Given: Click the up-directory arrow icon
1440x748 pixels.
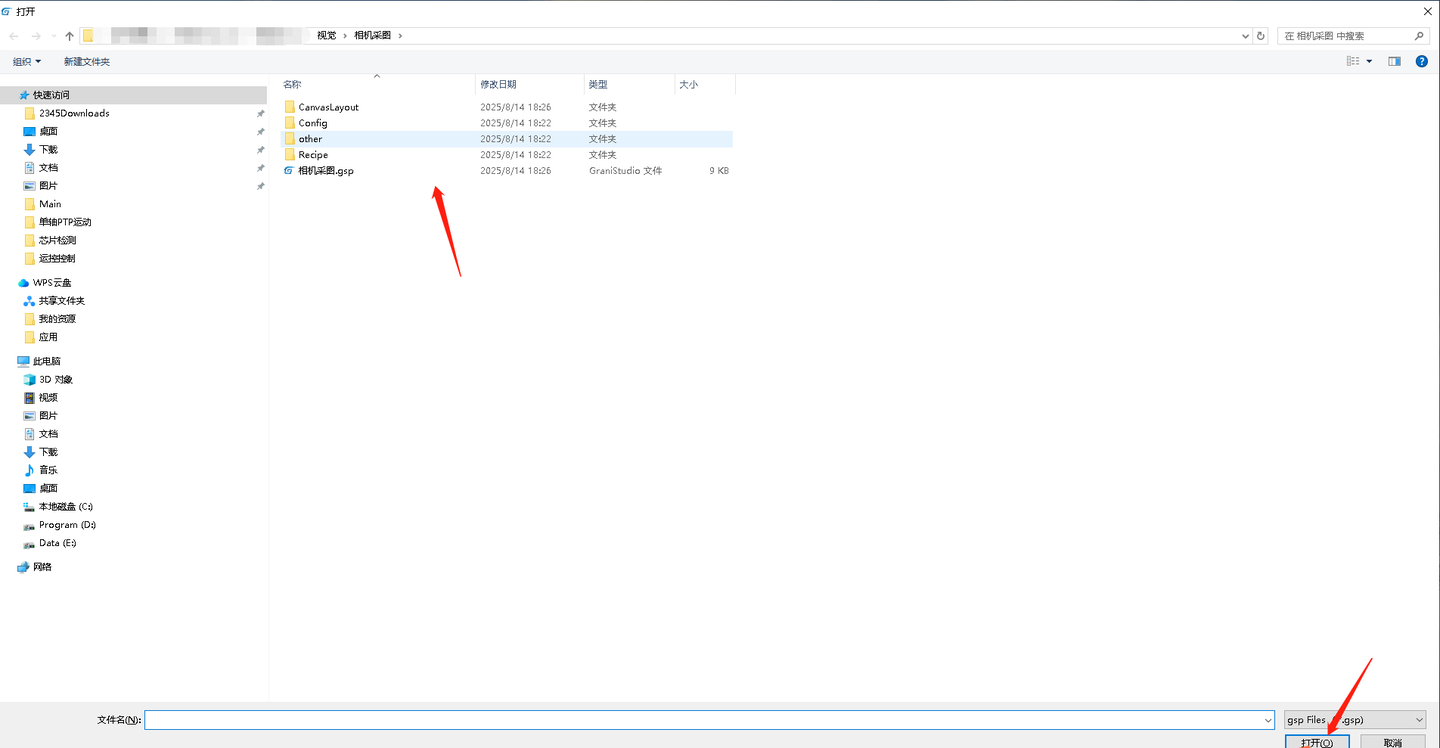Looking at the screenshot, I should coord(69,36).
